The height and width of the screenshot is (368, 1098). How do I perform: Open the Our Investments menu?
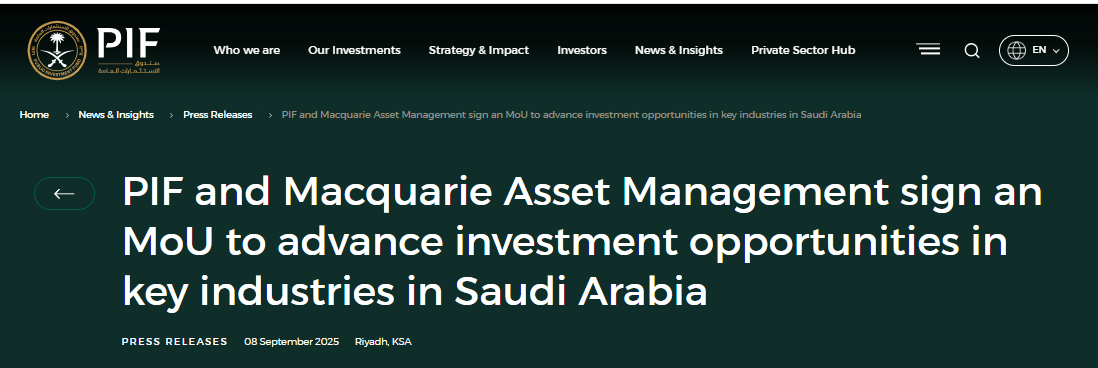[354, 50]
